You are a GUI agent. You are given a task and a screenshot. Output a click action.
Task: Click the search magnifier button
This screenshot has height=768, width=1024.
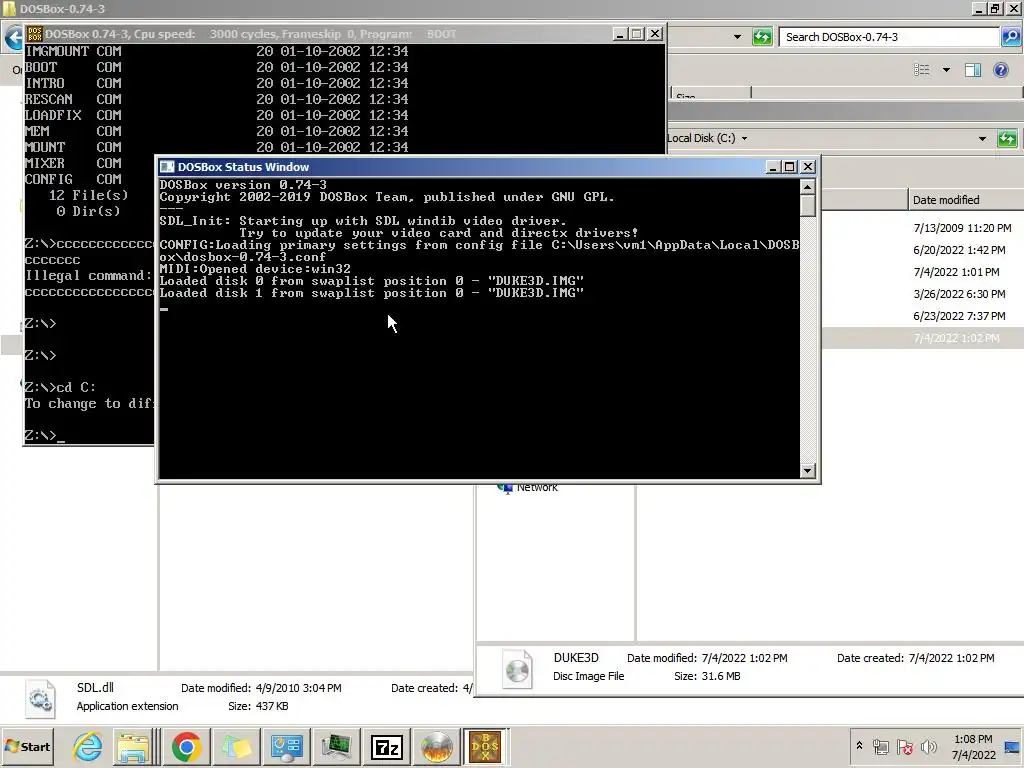pos(1010,37)
